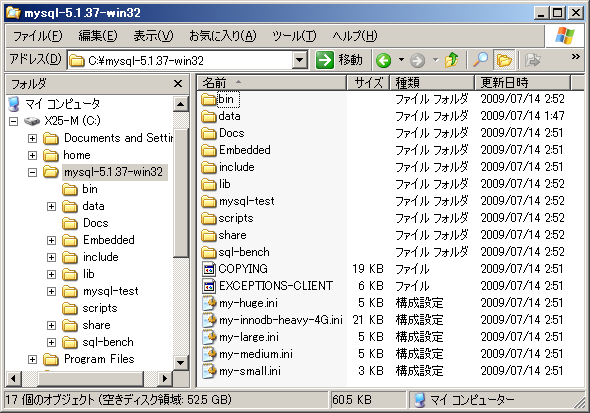Go up one folder level icon
Screen dimensions: 590x413
(x=451, y=60)
